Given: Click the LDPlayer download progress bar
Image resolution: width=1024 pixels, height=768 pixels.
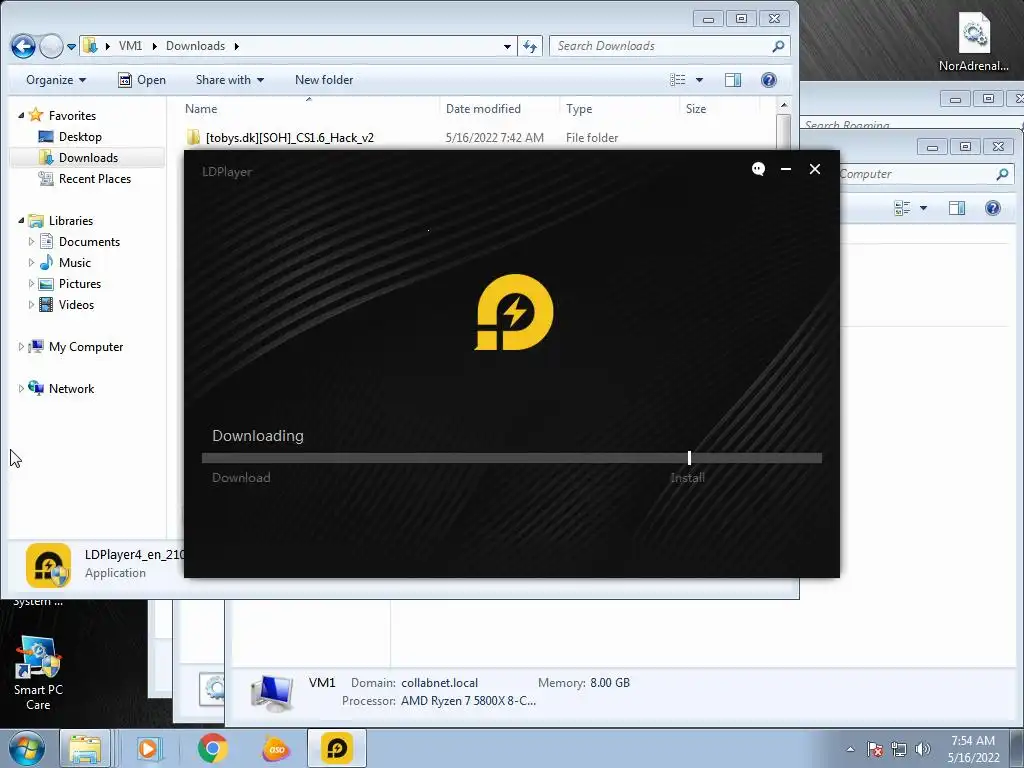Looking at the screenshot, I should (511, 458).
